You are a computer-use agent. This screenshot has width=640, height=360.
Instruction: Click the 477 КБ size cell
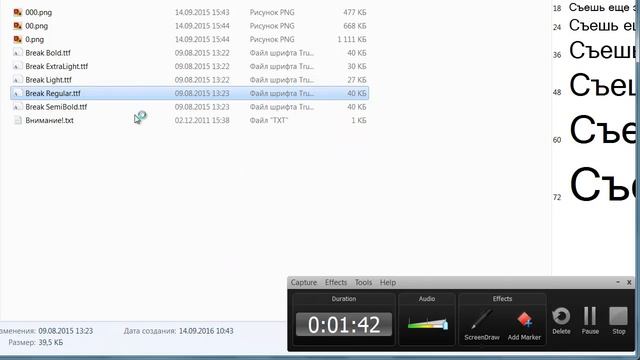click(x=355, y=12)
